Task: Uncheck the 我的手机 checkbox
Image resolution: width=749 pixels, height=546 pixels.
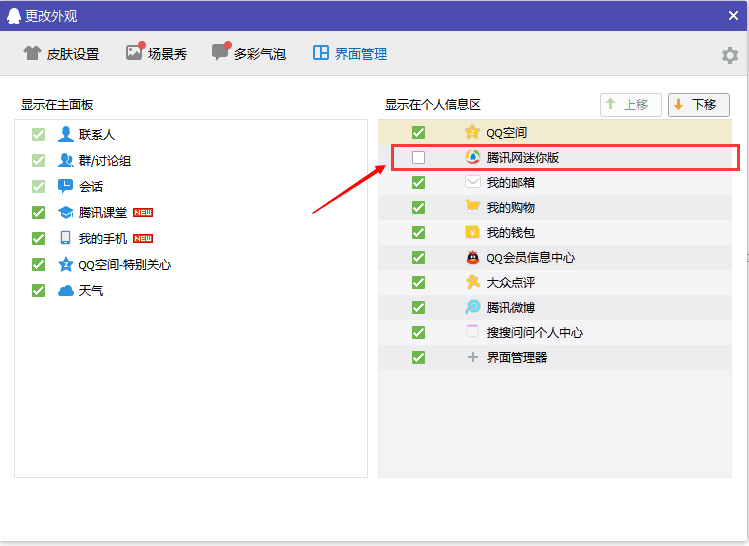Action: pos(38,238)
